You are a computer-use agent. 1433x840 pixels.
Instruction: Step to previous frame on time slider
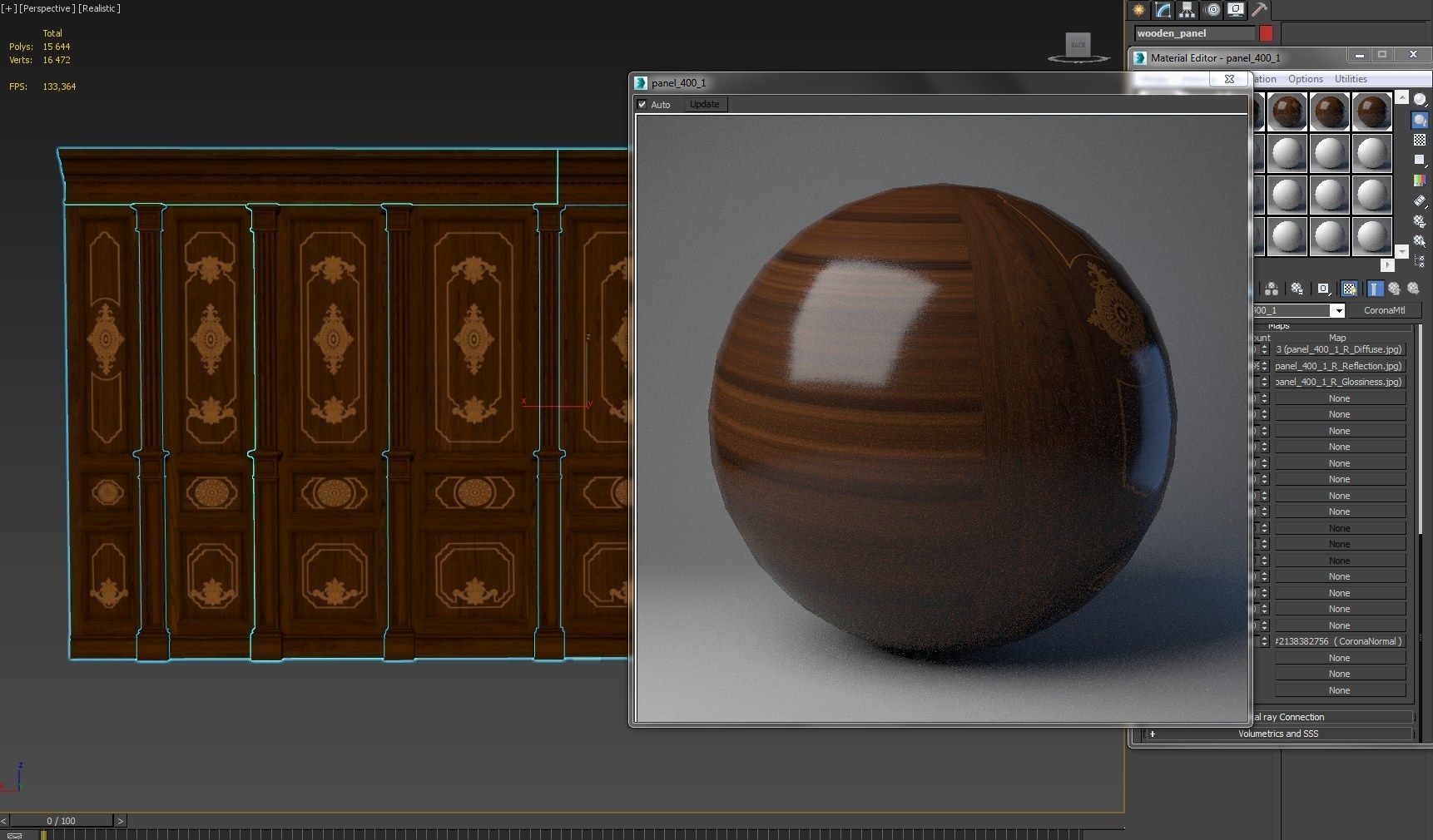pyautogui.click(x=4, y=821)
